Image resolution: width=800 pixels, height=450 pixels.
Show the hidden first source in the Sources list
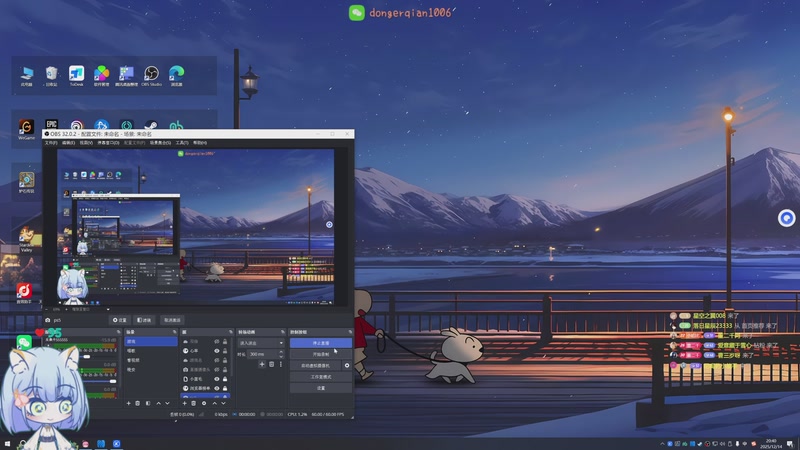point(217,341)
